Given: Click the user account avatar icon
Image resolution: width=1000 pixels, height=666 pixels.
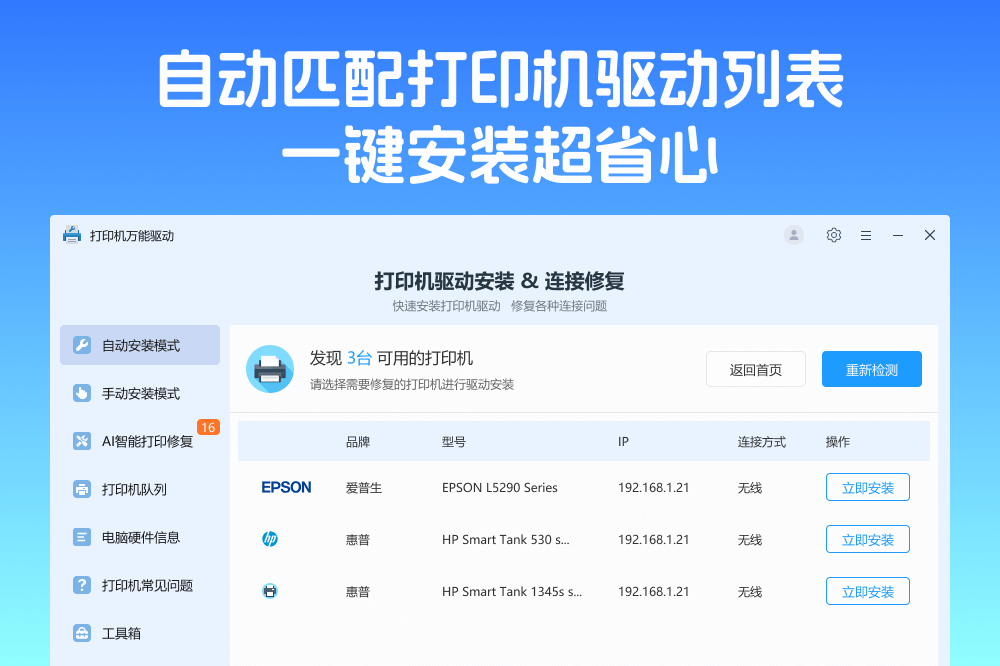Looking at the screenshot, I should click(x=794, y=235).
